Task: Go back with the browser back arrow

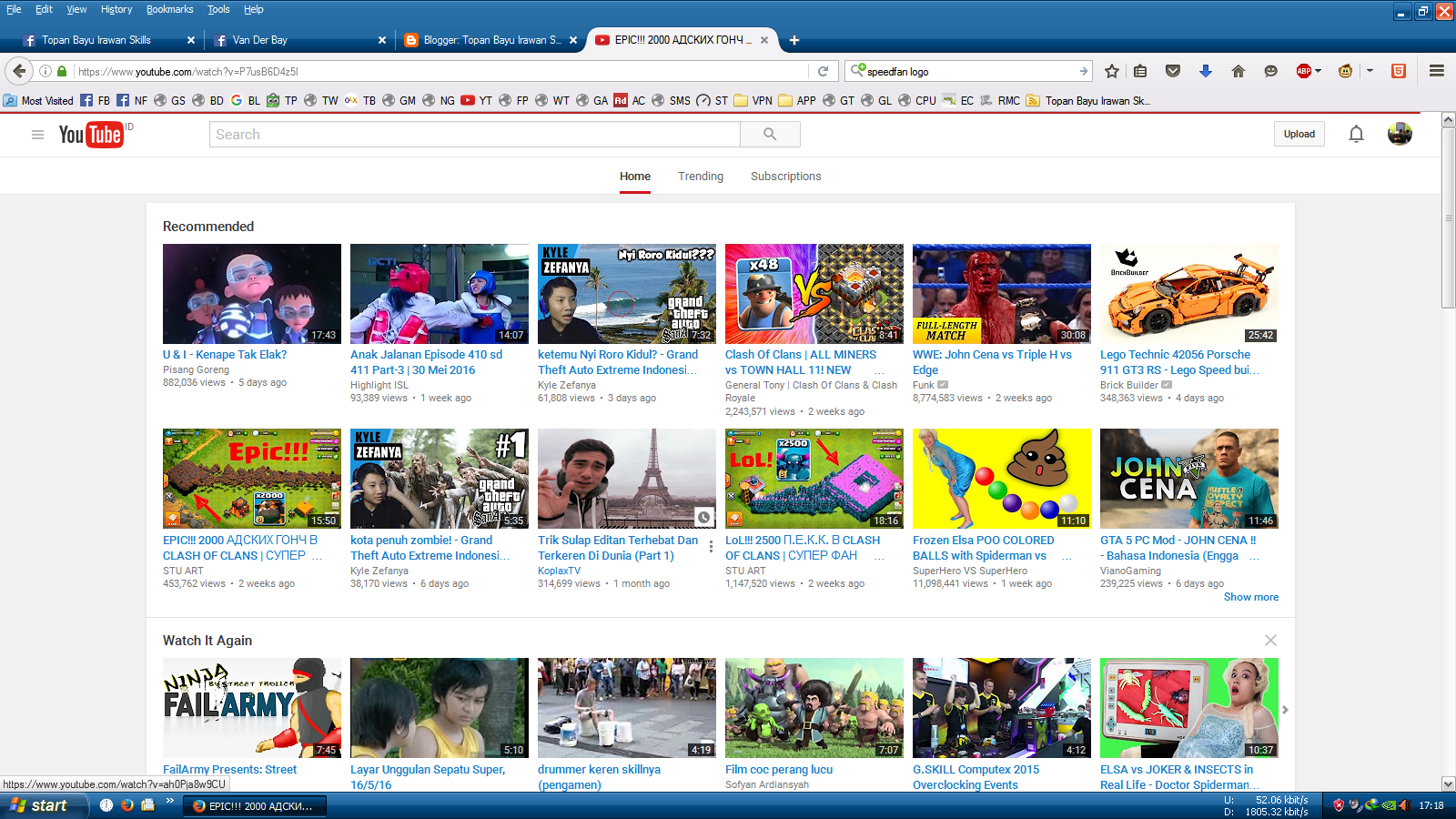Action: point(19,71)
